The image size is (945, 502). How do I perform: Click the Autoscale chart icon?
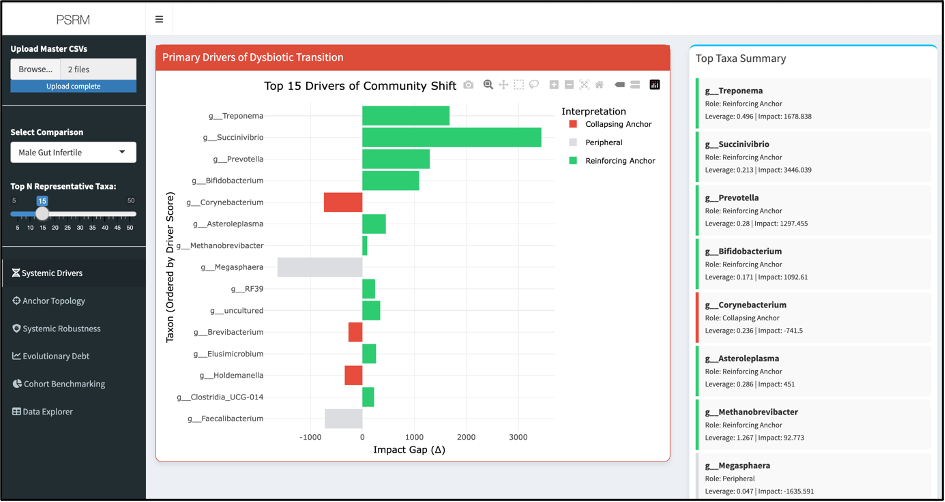point(584,85)
